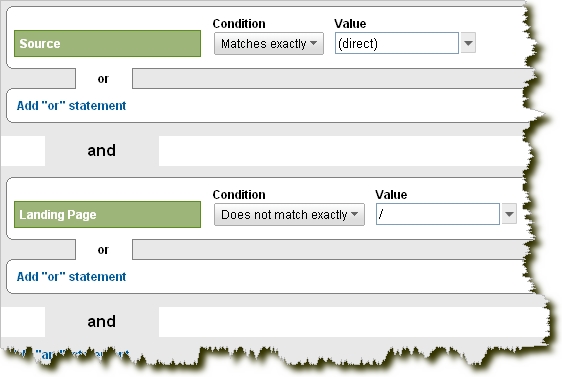Select the green Source dimension box
The height and width of the screenshot is (377, 562).
tap(107, 43)
